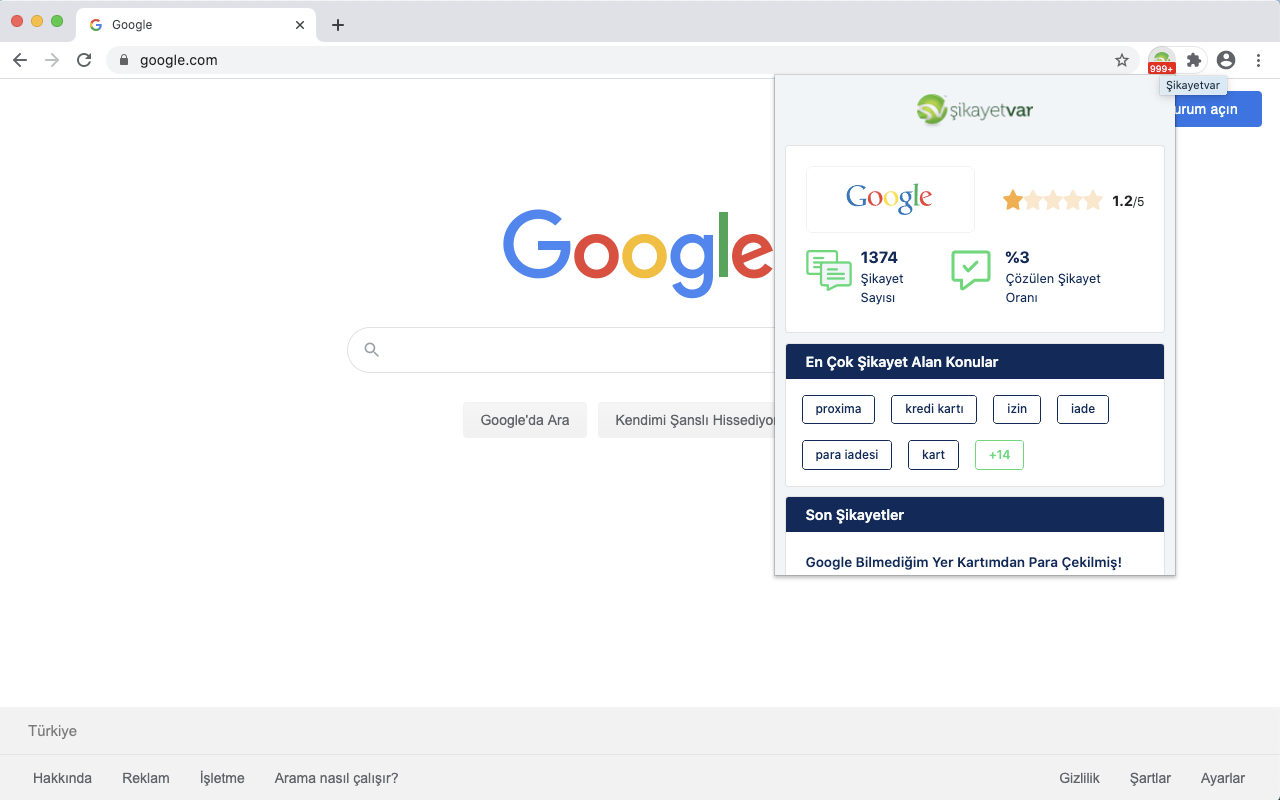Rate by clicking the star rating stars
The width and height of the screenshot is (1280, 800).
(x=1052, y=200)
